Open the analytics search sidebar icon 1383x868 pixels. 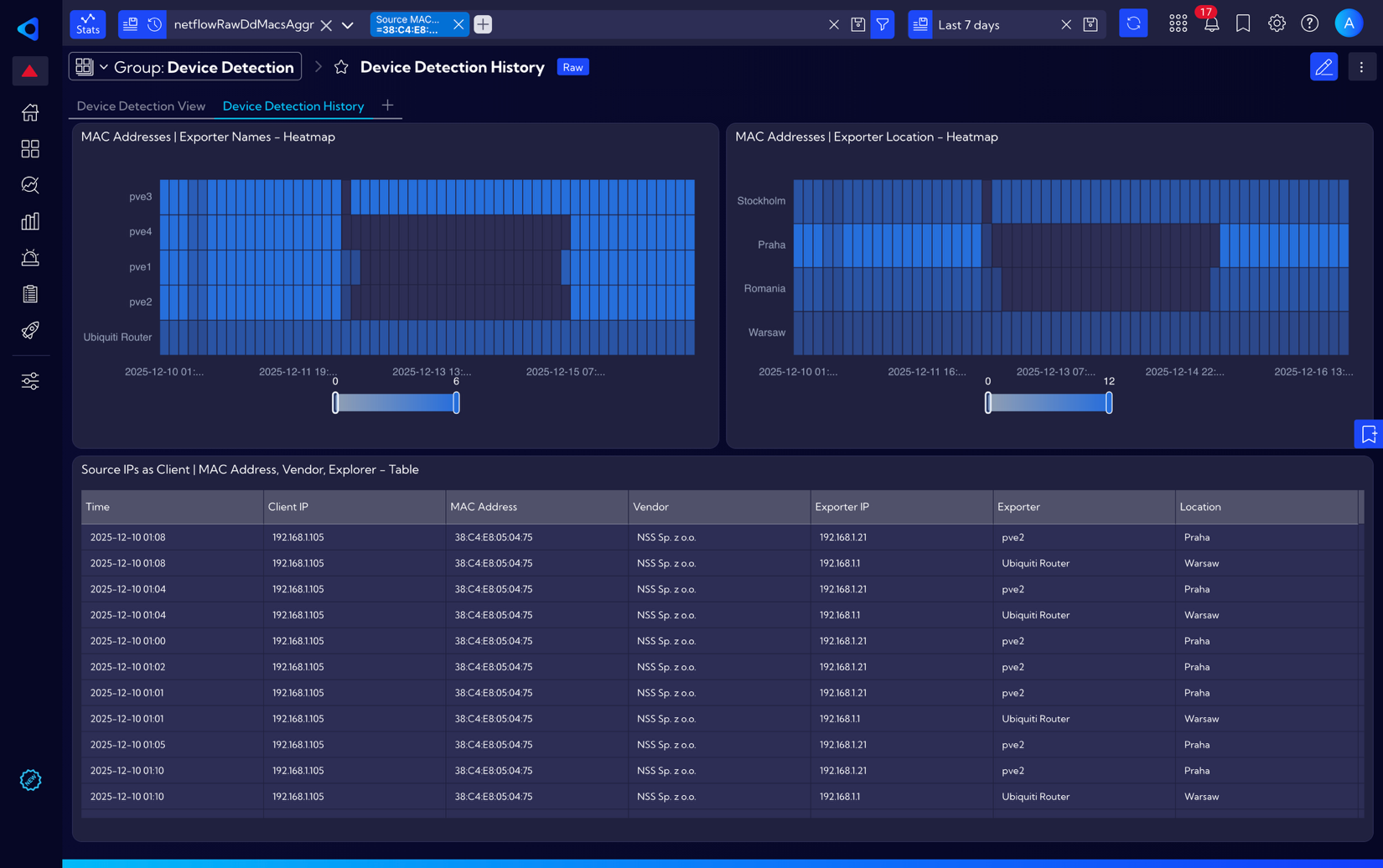tap(30, 185)
